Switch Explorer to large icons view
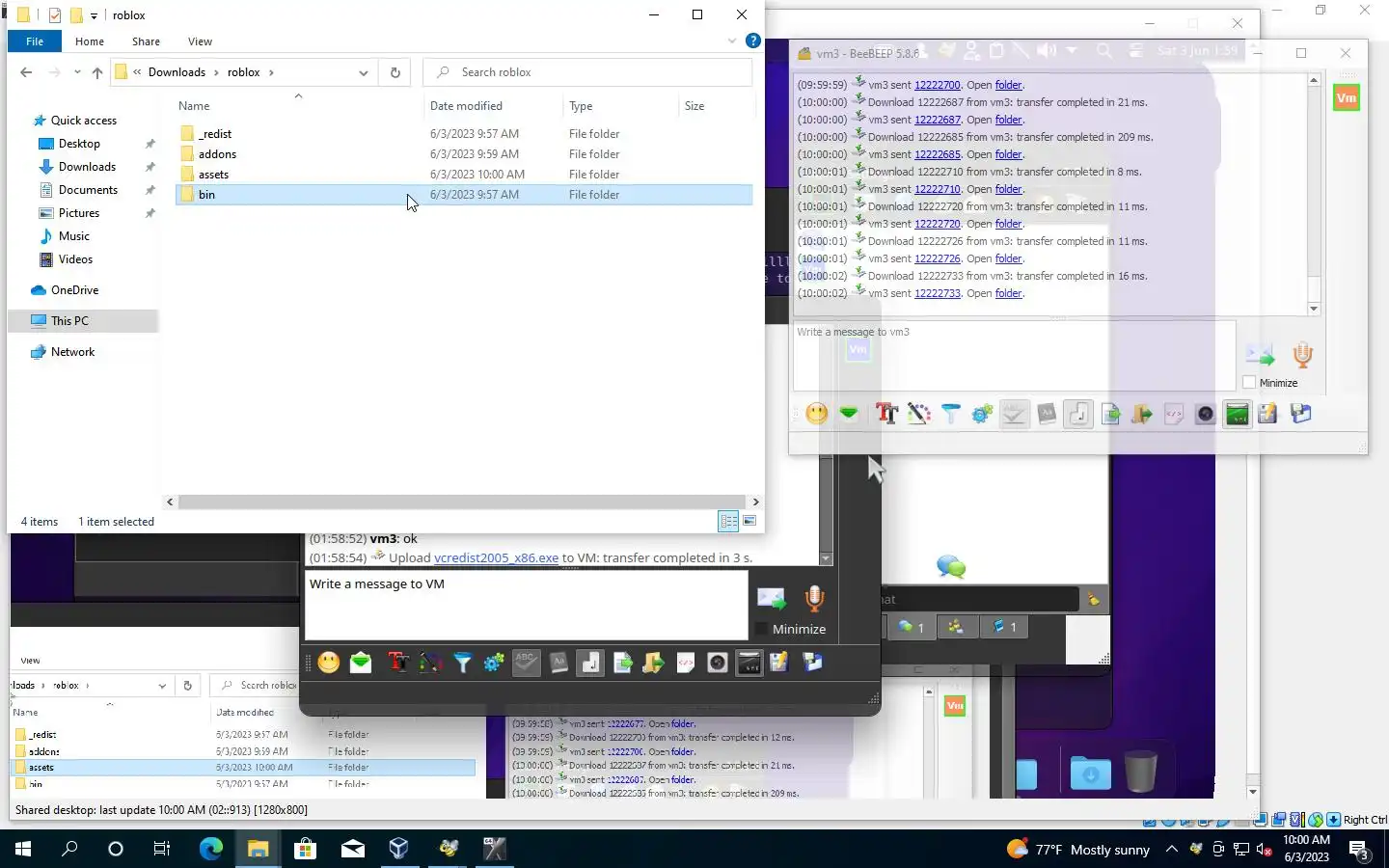Image resolution: width=1389 pixels, height=868 pixels. click(749, 522)
